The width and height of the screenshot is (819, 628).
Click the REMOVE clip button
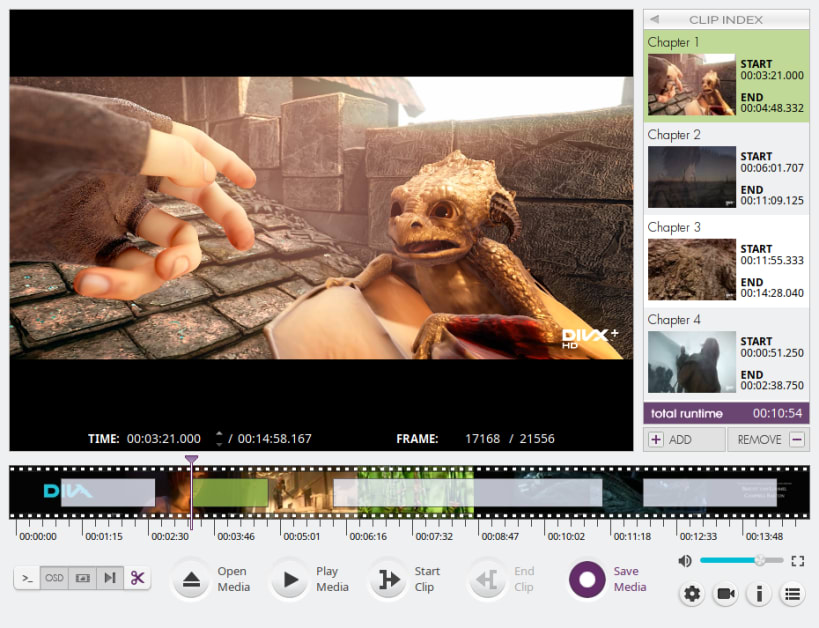(x=768, y=439)
